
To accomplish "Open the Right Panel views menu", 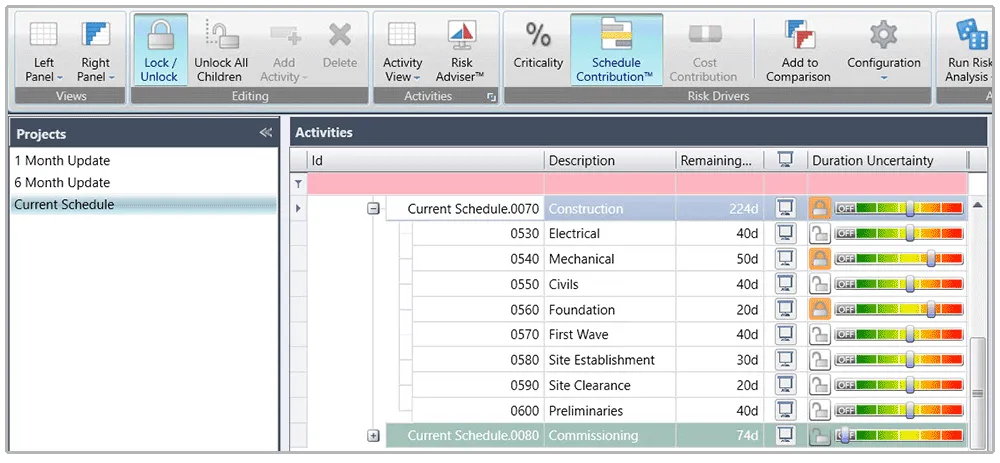I will tap(96, 52).
